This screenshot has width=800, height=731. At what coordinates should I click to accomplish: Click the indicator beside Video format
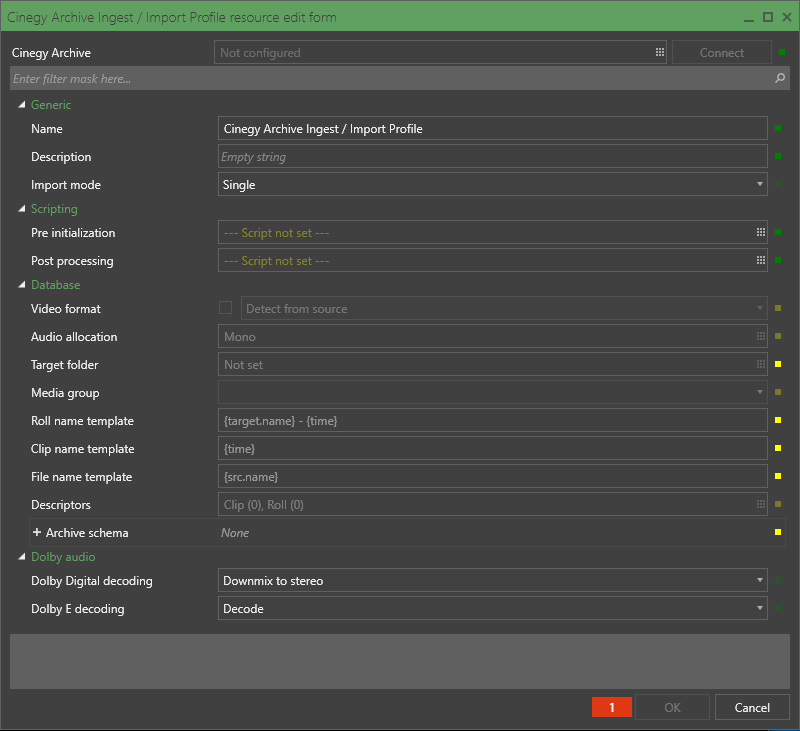click(x=778, y=308)
